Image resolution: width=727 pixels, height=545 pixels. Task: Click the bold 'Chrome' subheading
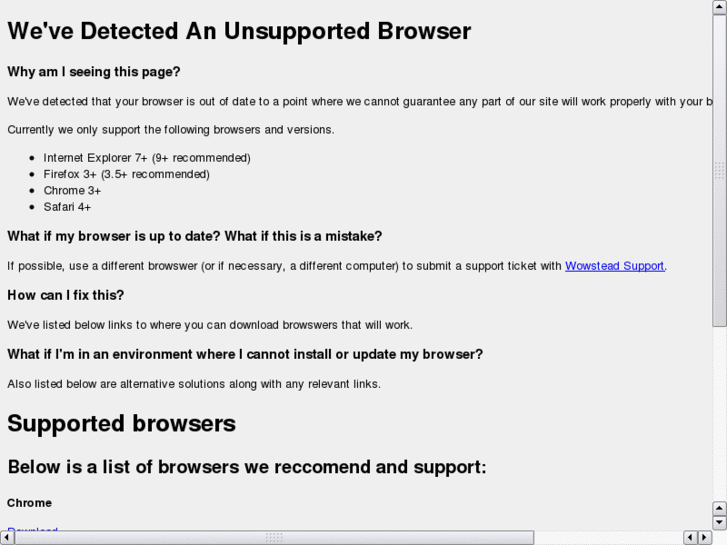point(29,503)
